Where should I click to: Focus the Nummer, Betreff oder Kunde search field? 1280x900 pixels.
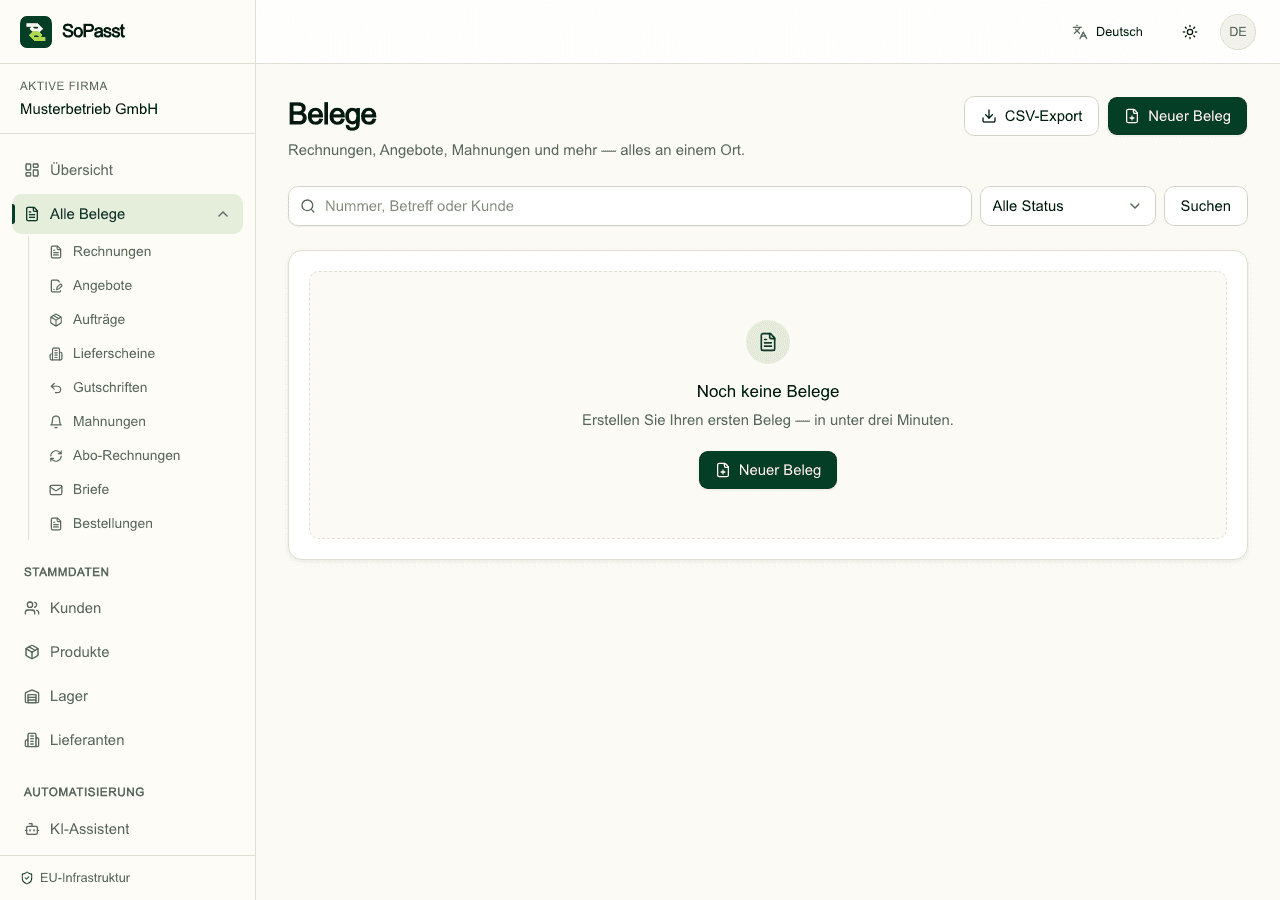630,206
